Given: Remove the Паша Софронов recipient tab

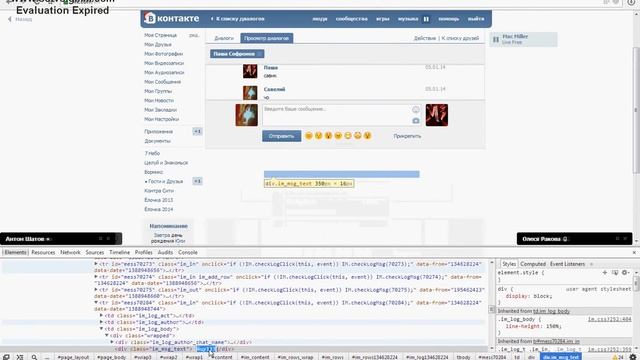Looking at the screenshot, I should [x=259, y=54].
